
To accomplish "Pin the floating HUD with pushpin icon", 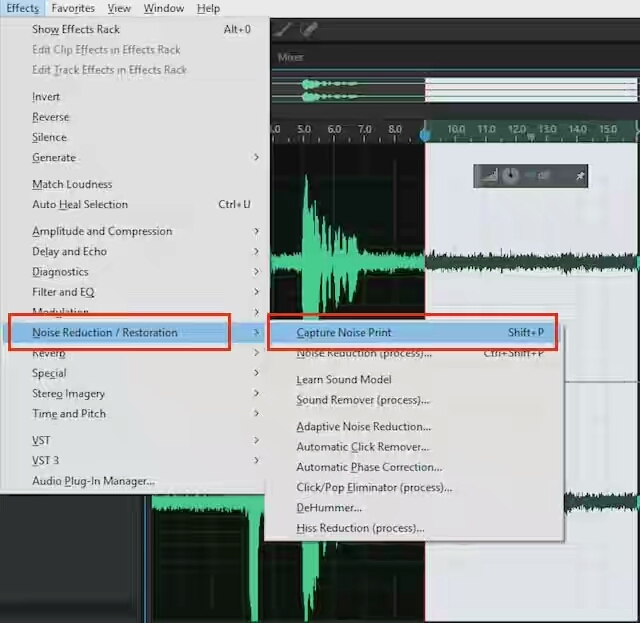I will click(x=580, y=176).
